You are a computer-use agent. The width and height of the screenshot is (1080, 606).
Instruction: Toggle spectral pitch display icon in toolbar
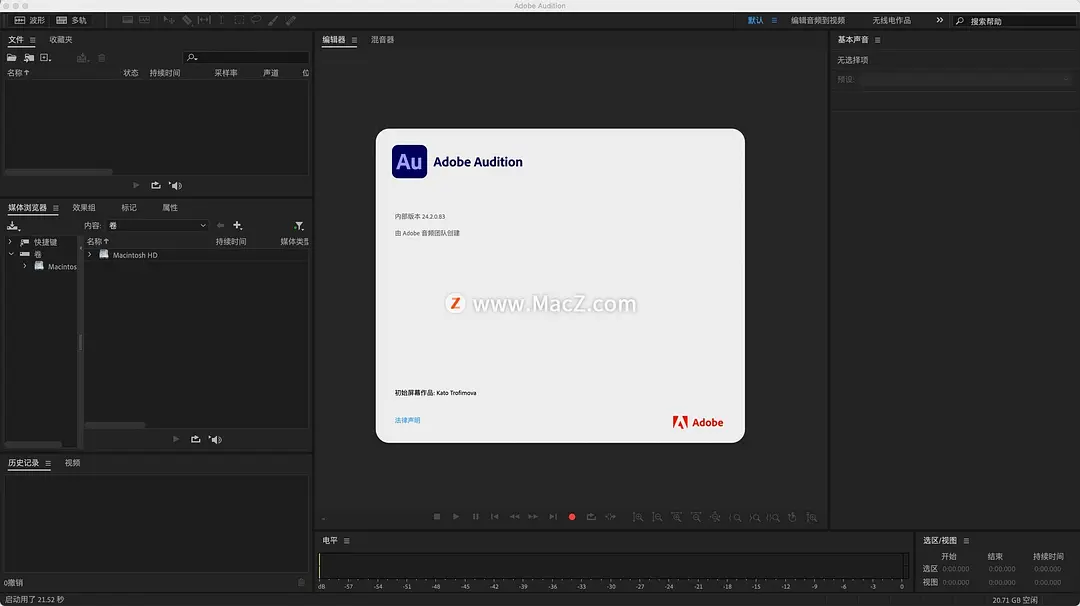[x=145, y=20]
